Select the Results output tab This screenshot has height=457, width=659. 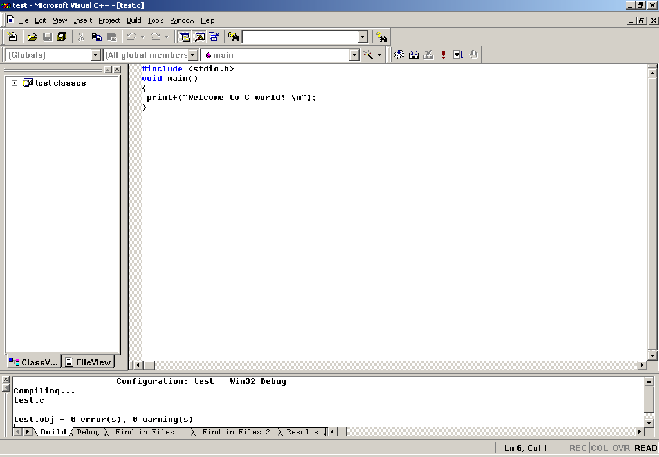303,432
